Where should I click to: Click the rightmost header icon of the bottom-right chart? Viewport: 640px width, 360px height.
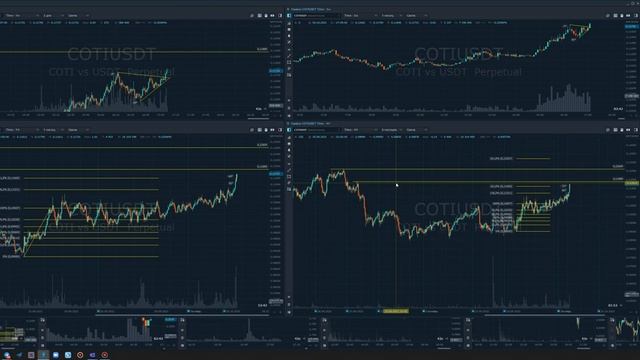636,130
